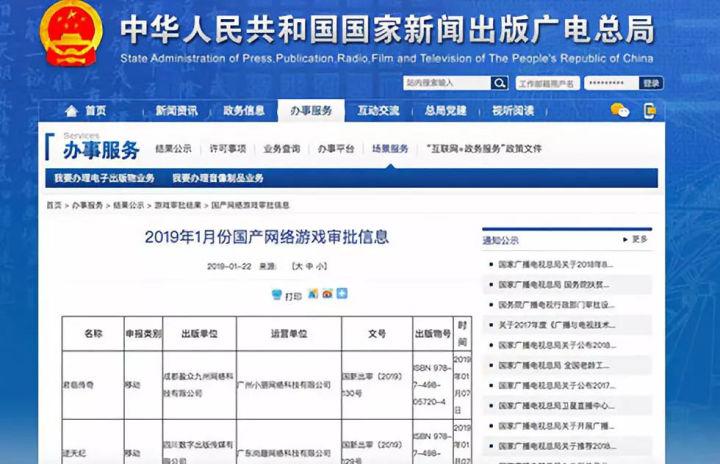Image resolution: width=720 pixels, height=464 pixels.
Task: Open "互联网+政务服务"政策文件 link
Action: click(484, 149)
